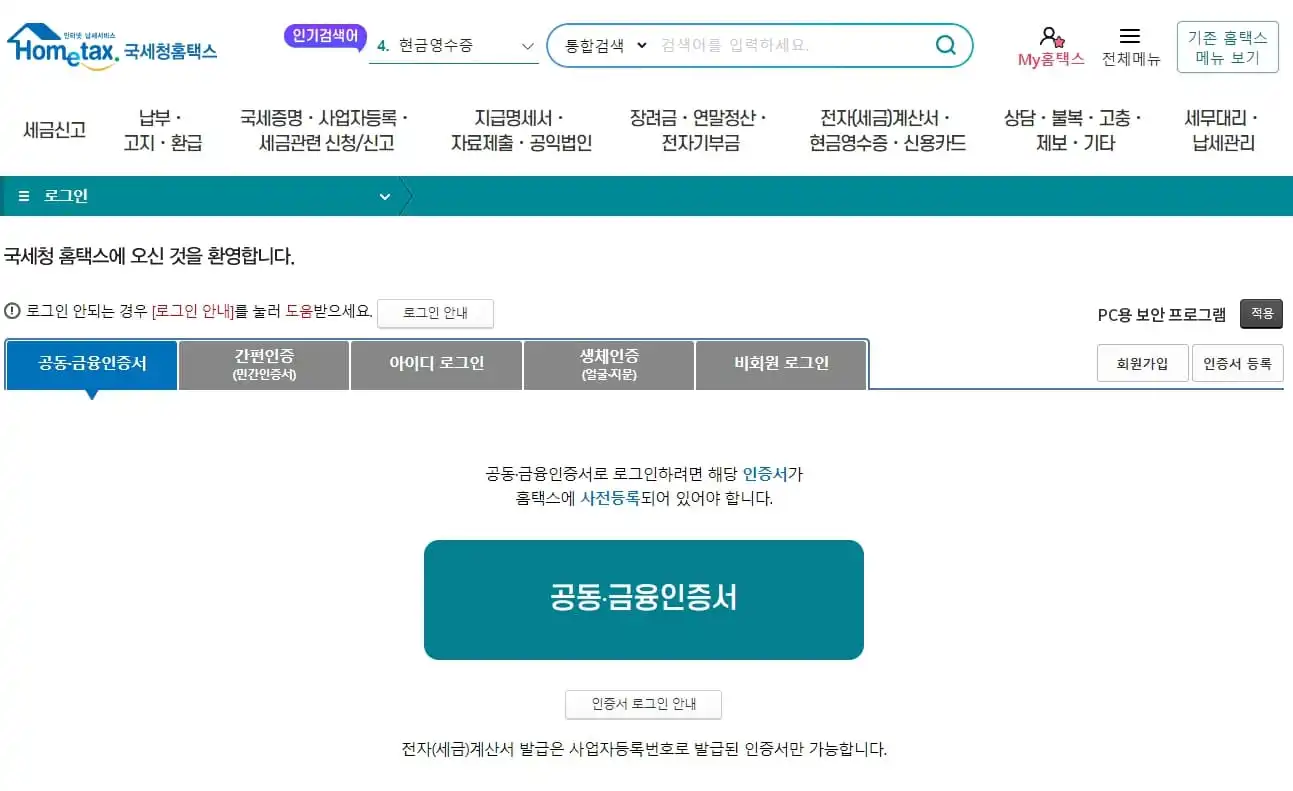Click the search magnifier icon

pyautogui.click(x=944, y=45)
